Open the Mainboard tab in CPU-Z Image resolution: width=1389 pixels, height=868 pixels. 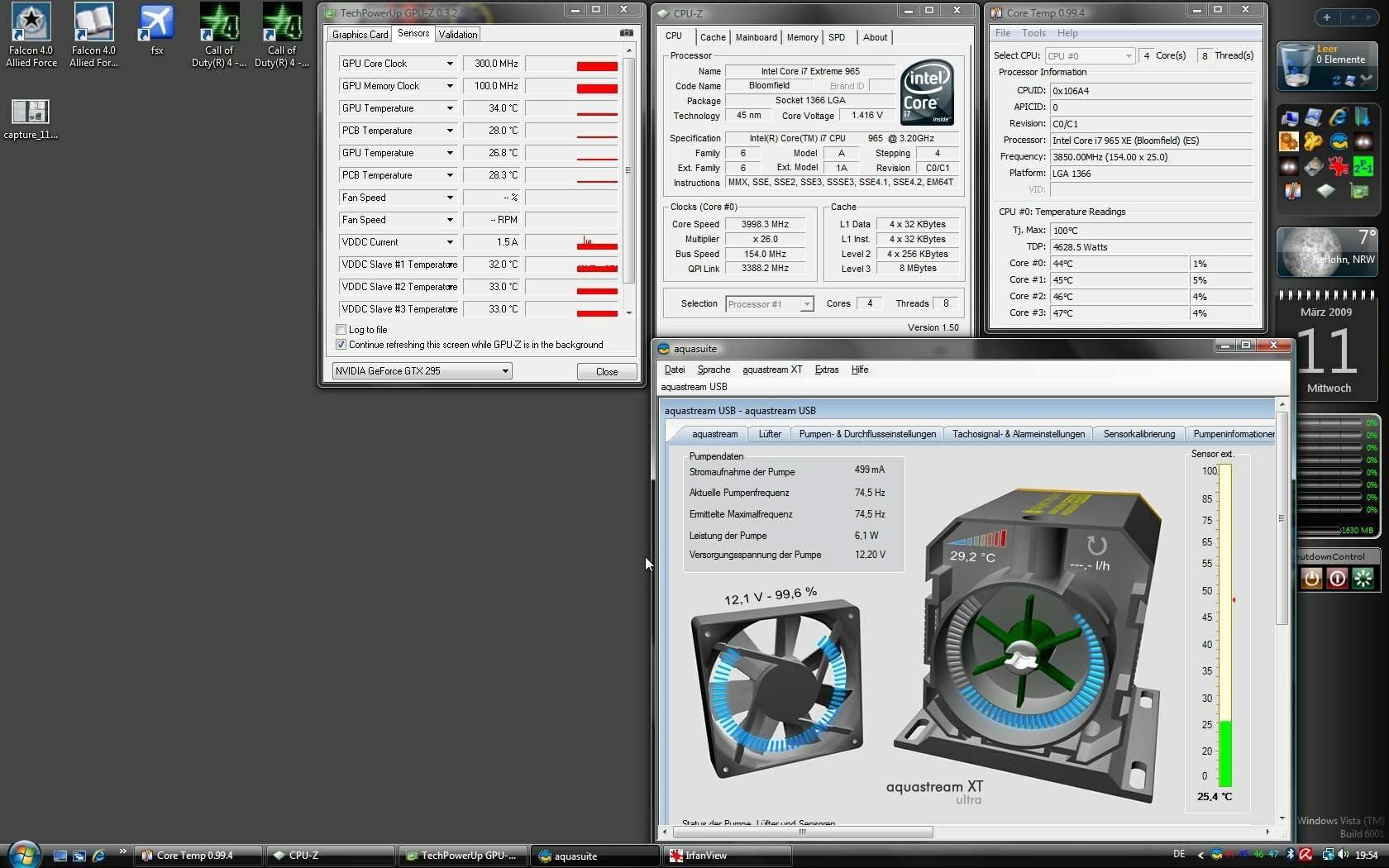[x=757, y=37]
